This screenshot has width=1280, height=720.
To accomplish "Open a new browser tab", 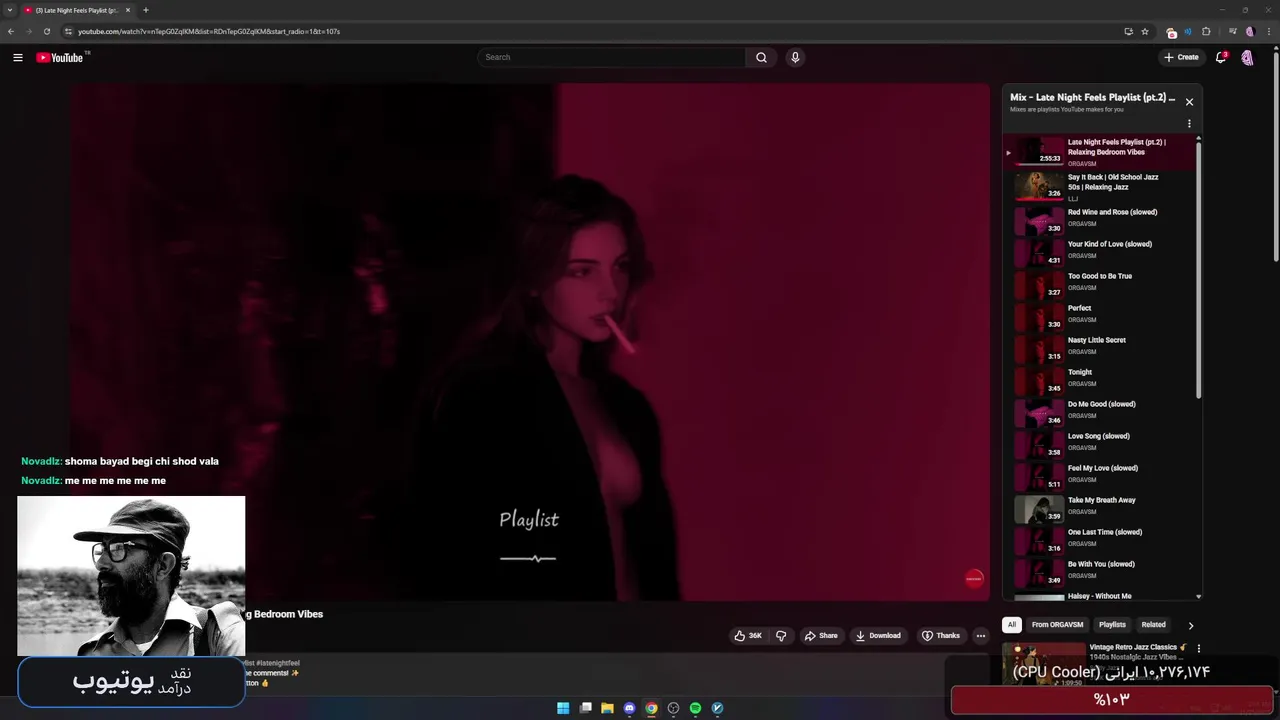I will pyautogui.click(x=145, y=10).
